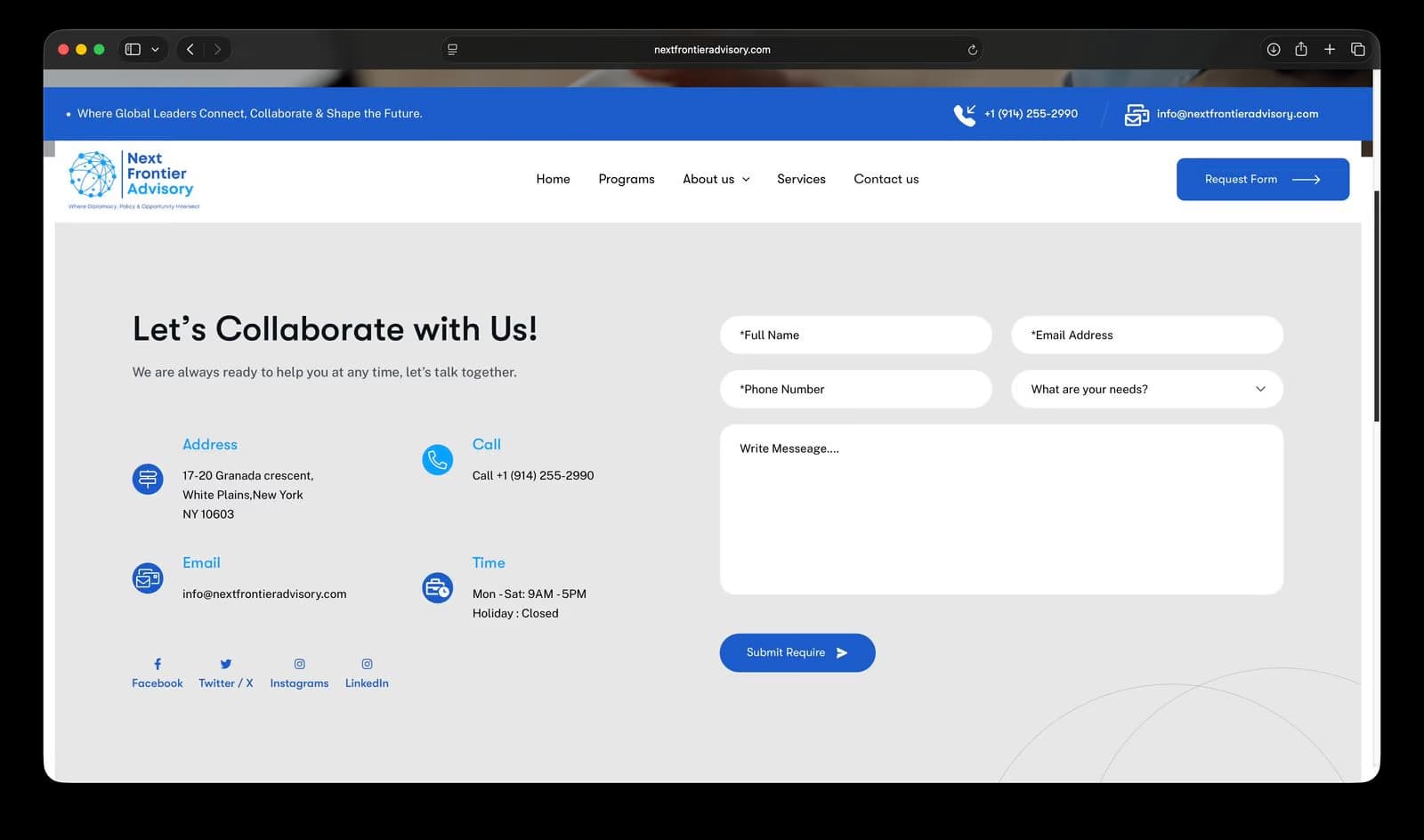Focus the Email Address field
Screen dimensions: 1424x840
tap(1147, 335)
